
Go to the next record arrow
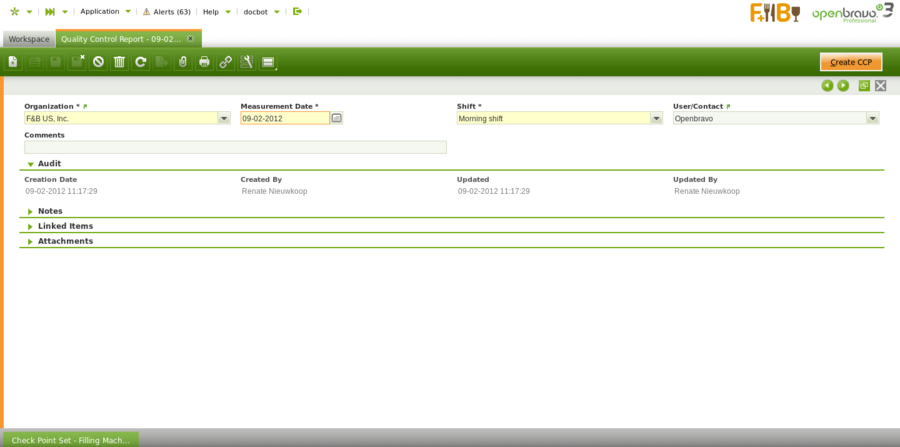click(x=843, y=86)
